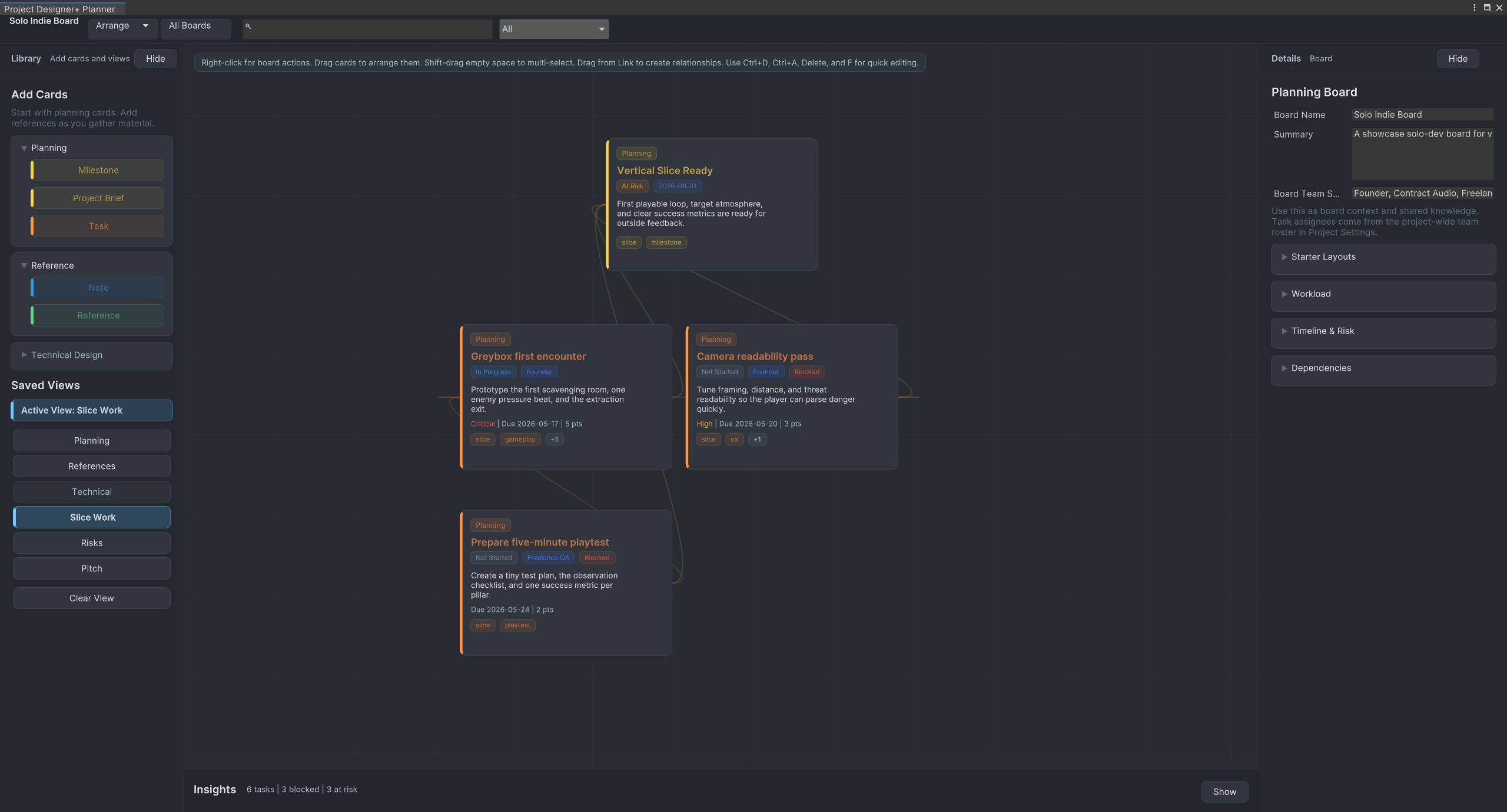Viewport: 1507px width, 812px height.
Task: Focus the board search field
Action: pyautogui.click(x=367, y=29)
